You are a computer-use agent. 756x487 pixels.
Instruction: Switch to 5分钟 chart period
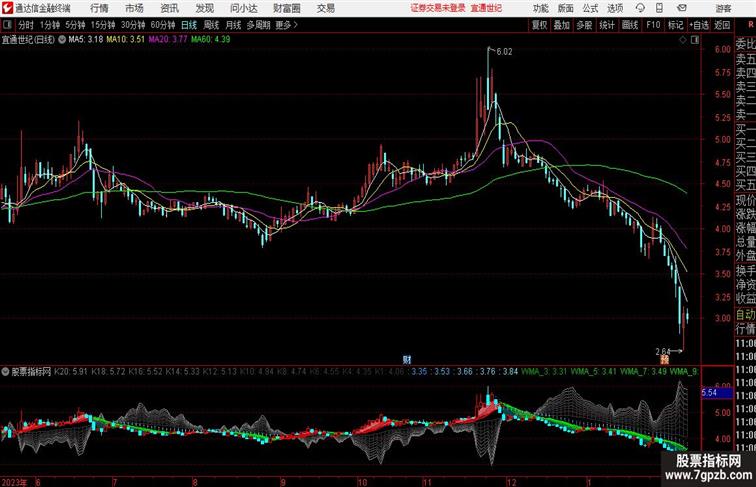point(75,25)
